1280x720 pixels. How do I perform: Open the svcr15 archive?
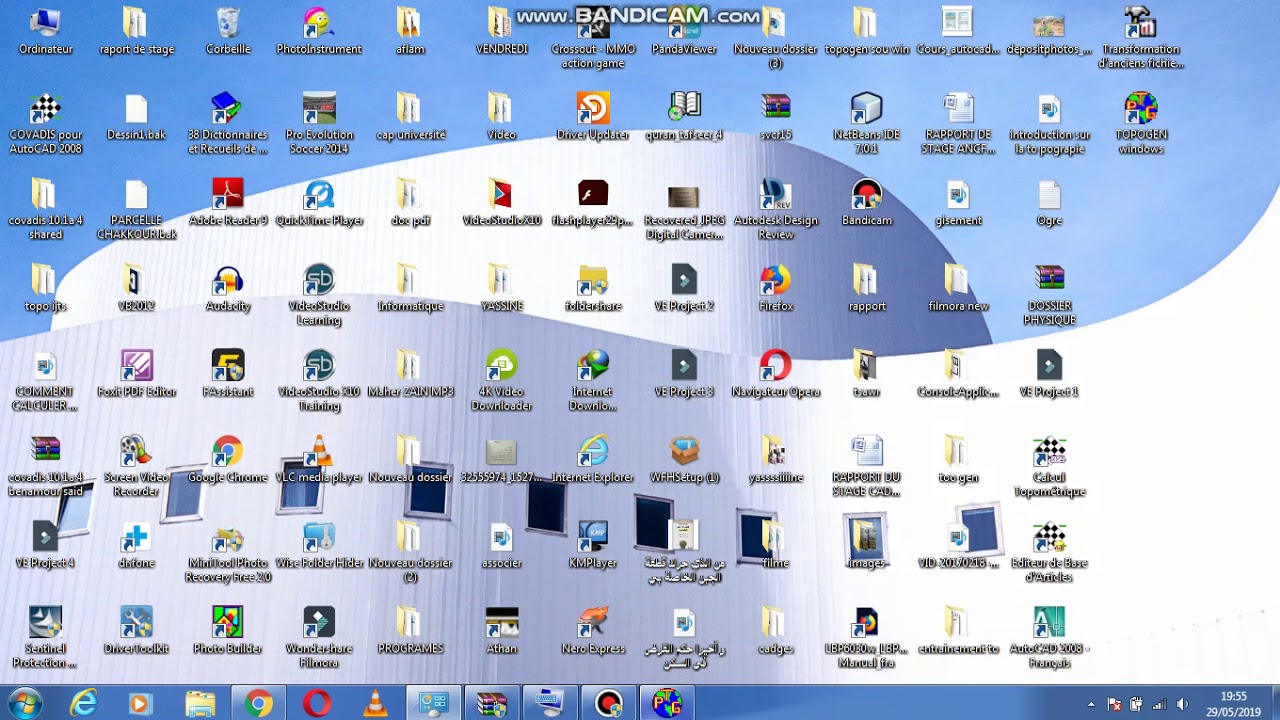(x=776, y=116)
